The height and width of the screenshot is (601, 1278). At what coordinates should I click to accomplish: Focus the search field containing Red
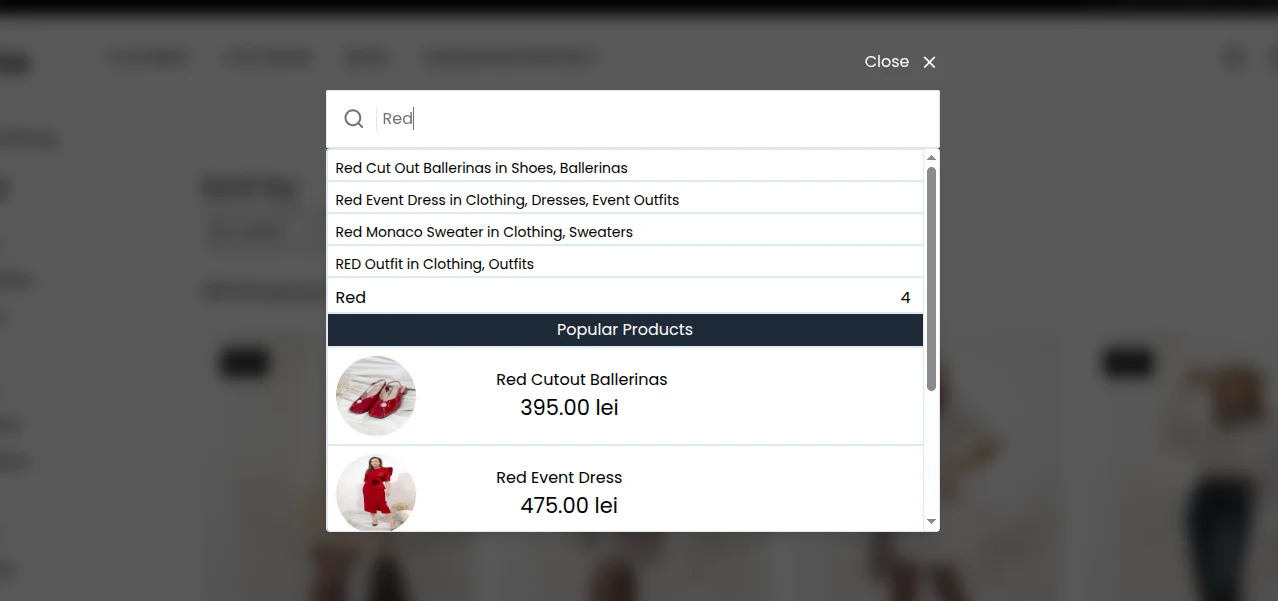coord(650,119)
